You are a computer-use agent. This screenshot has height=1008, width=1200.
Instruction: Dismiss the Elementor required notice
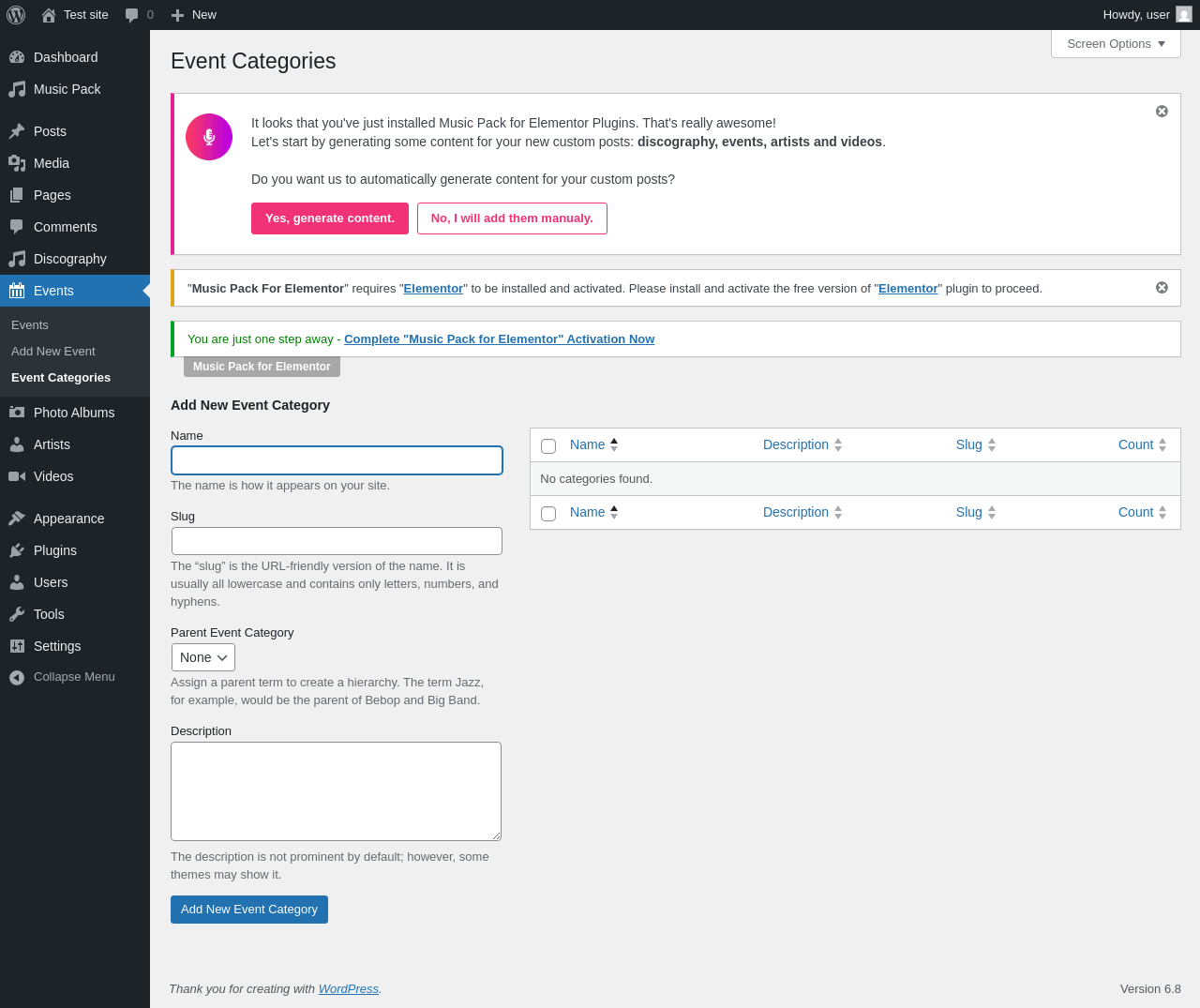click(x=1162, y=288)
